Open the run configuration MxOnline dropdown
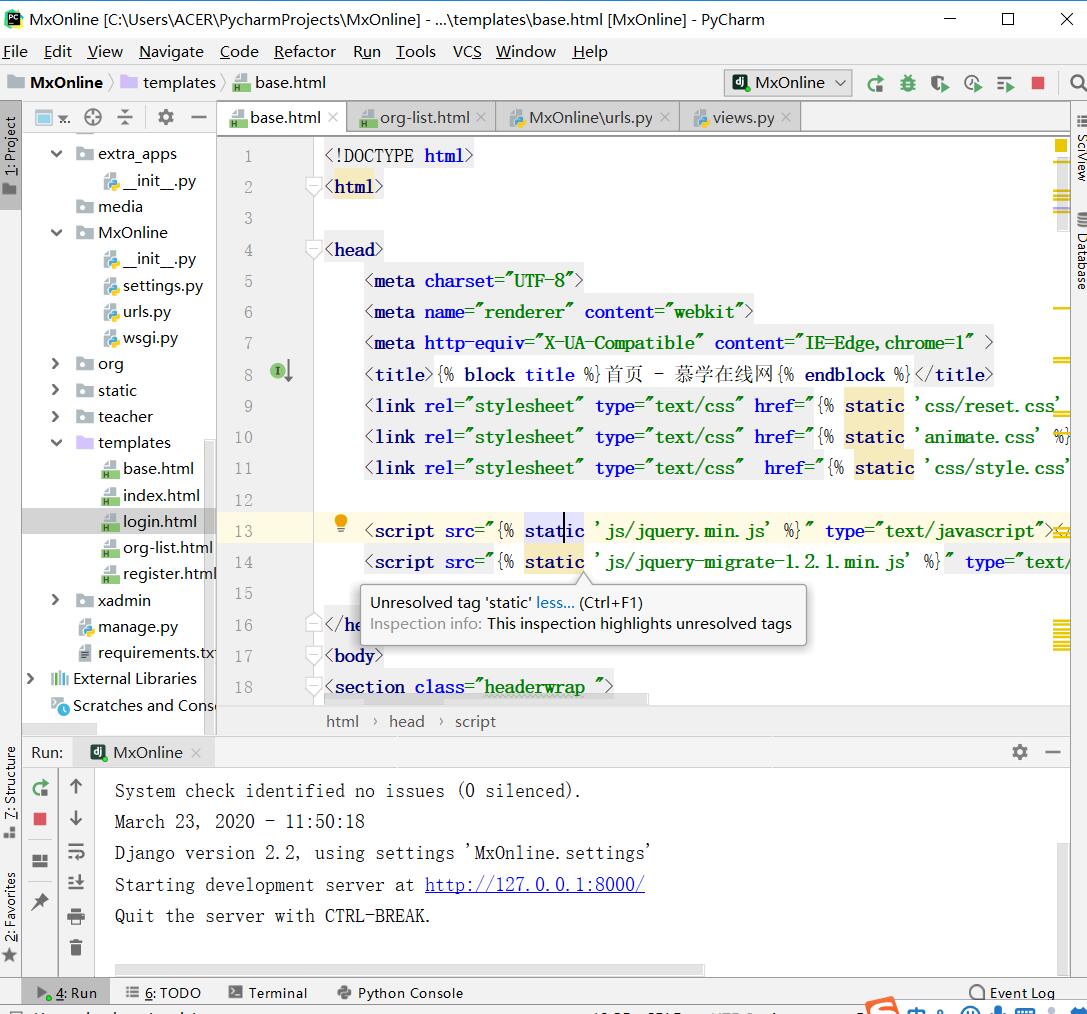This screenshot has height=1014, width=1087. (x=788, y=82)
